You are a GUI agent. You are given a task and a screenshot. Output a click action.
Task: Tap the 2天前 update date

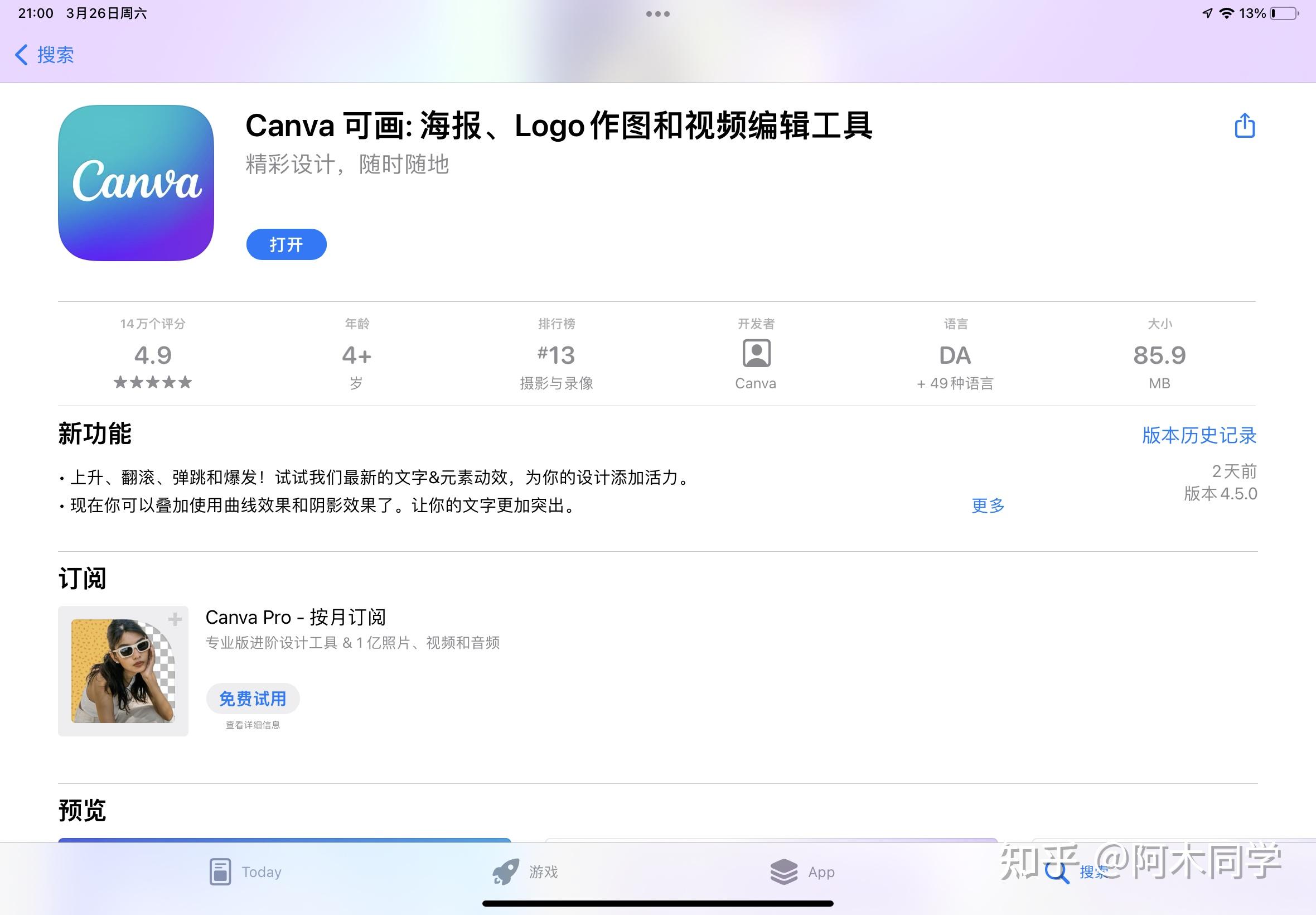[x=1234, y=472]
